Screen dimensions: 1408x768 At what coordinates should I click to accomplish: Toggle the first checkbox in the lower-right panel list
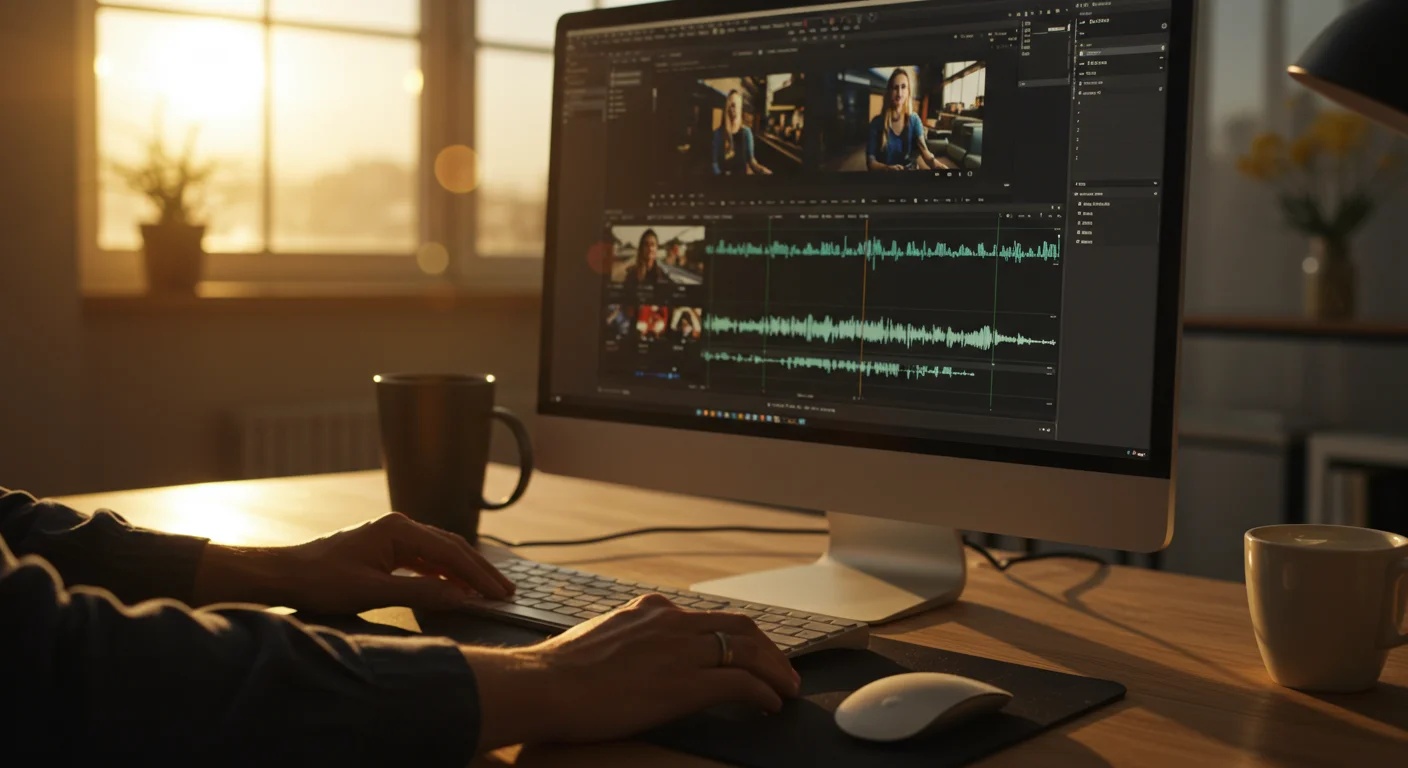(1080, 204)
